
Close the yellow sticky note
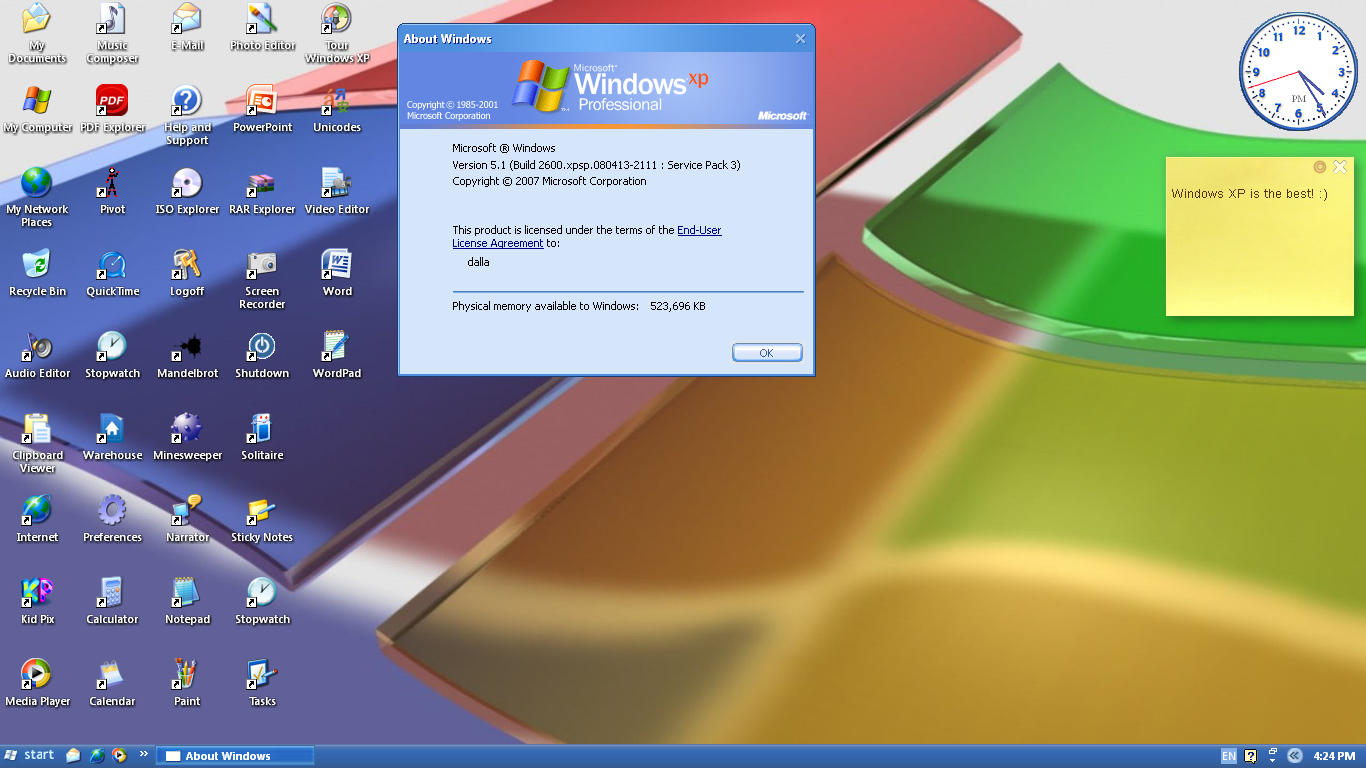pos(1340,167)
